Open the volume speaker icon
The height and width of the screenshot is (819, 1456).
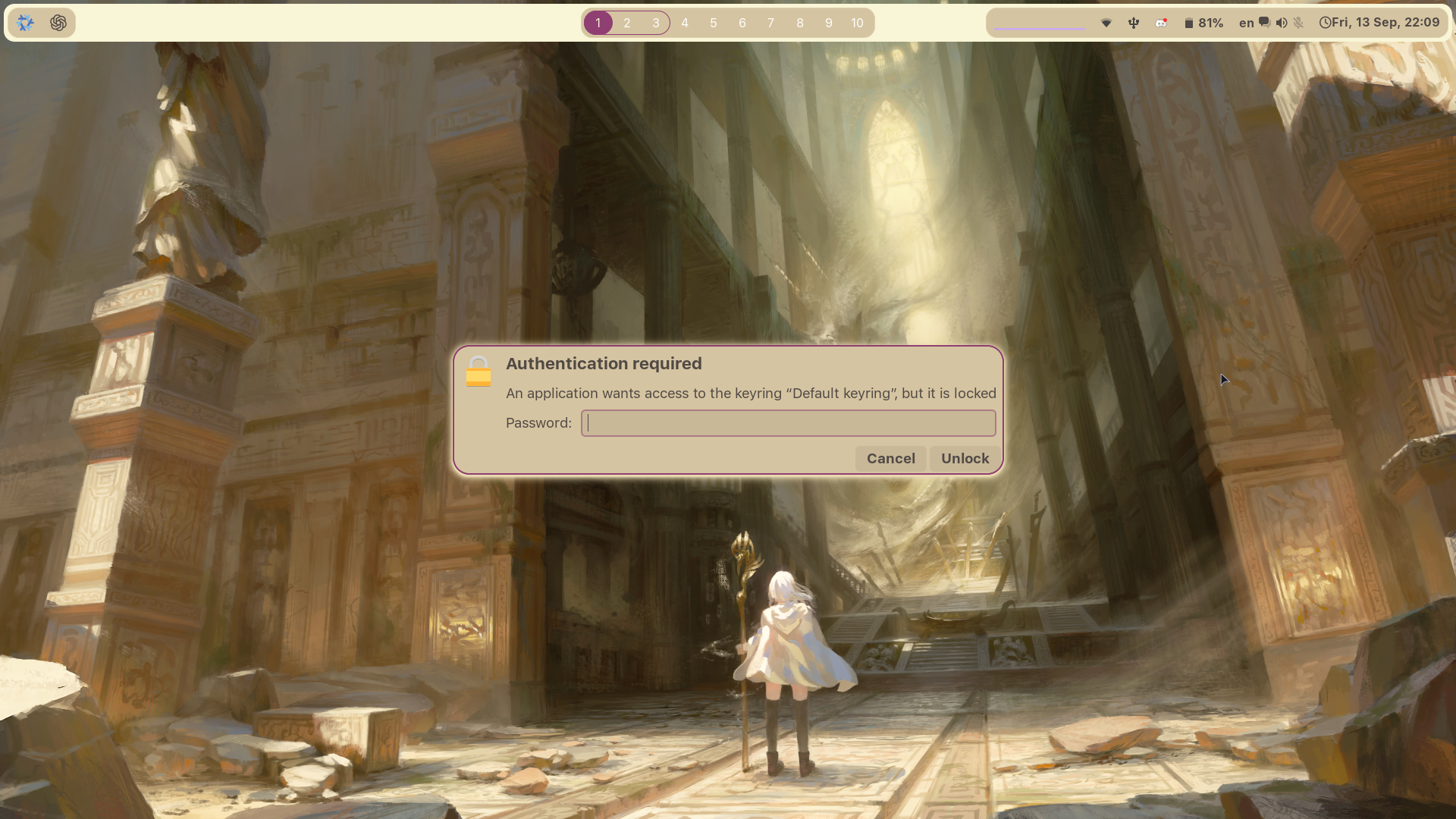(1282, 23)
